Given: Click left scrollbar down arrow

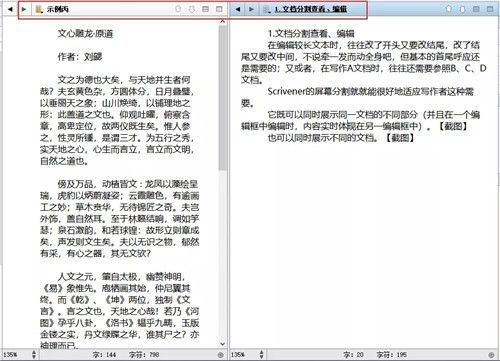Looking at the screenshot, I should pos(222,344).
